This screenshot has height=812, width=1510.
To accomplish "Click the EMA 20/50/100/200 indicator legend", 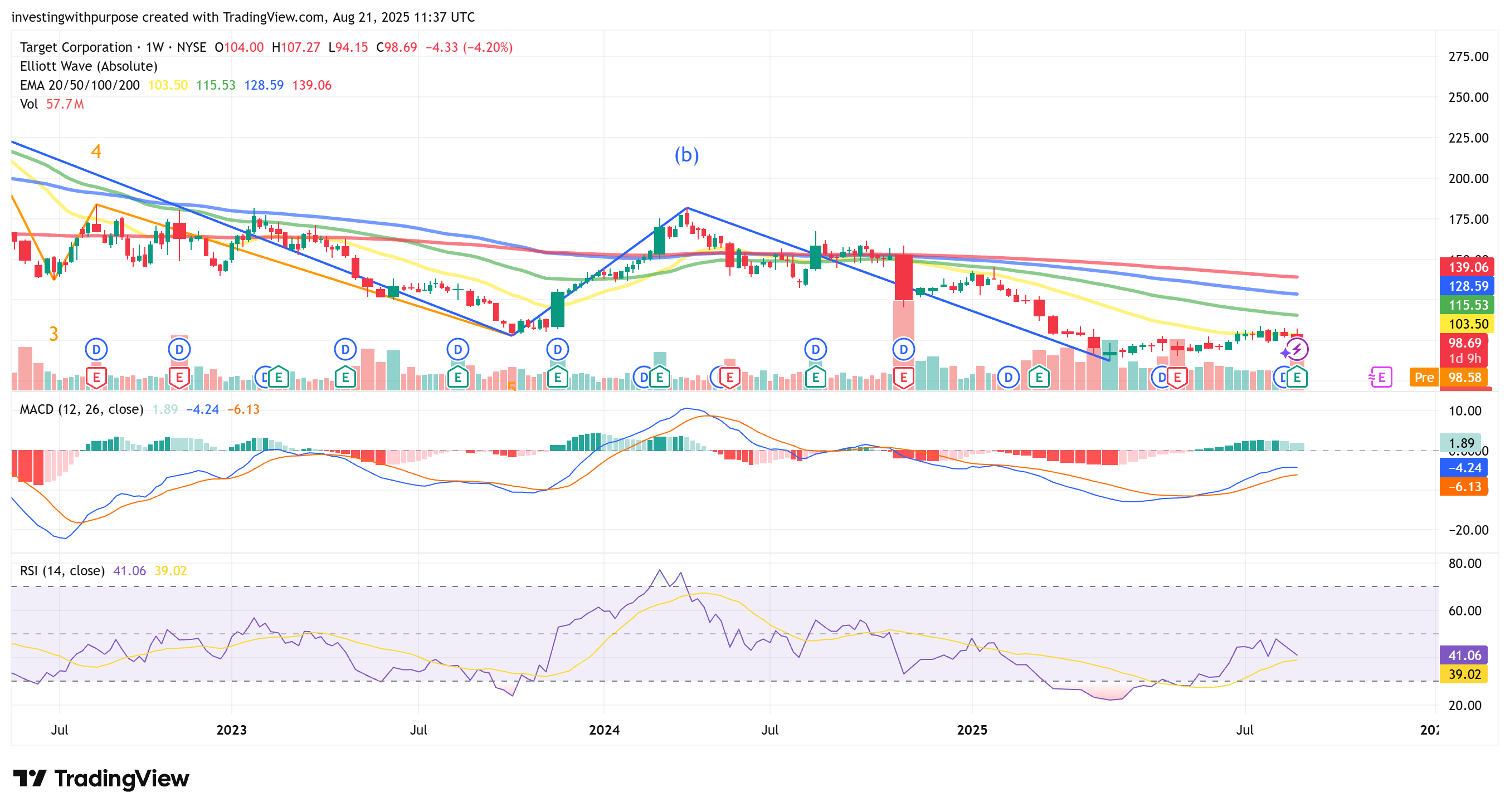I will coord(80,85).
